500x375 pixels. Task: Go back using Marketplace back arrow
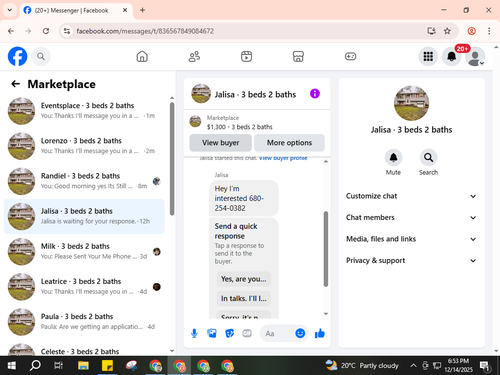coord(15,84)
